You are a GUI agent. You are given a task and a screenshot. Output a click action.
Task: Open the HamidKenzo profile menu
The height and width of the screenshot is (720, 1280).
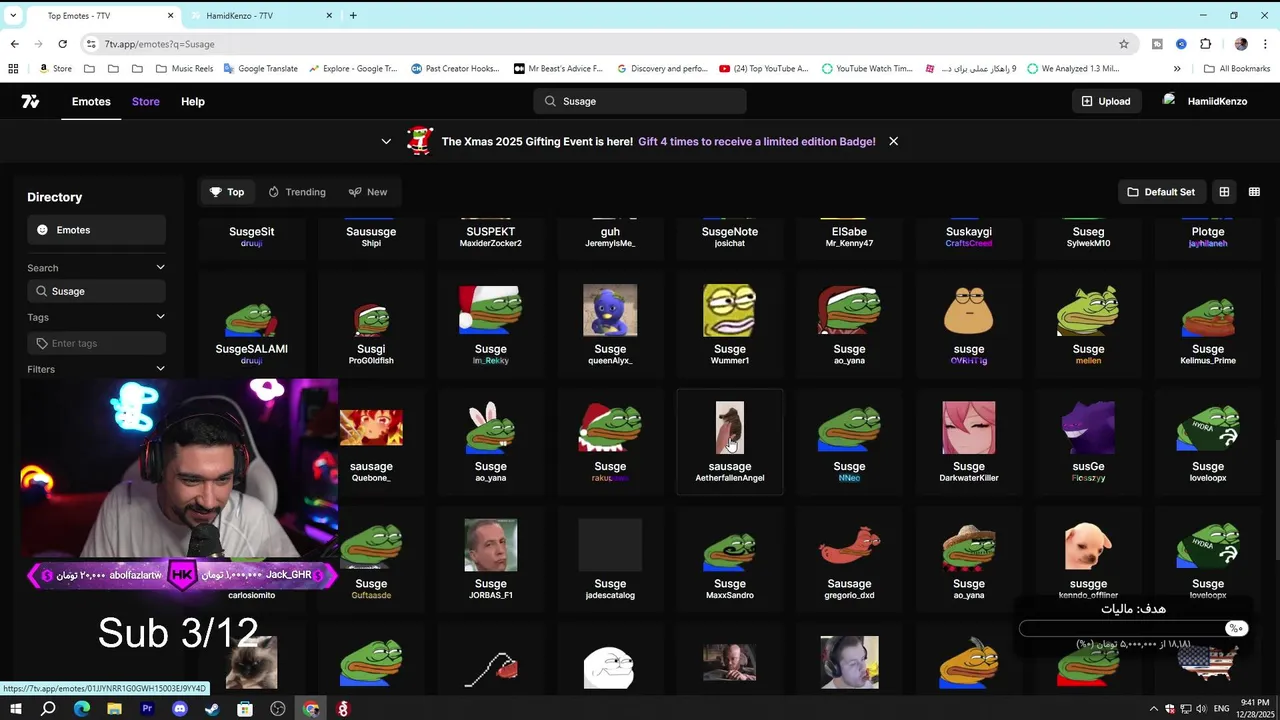[1205, 101]
